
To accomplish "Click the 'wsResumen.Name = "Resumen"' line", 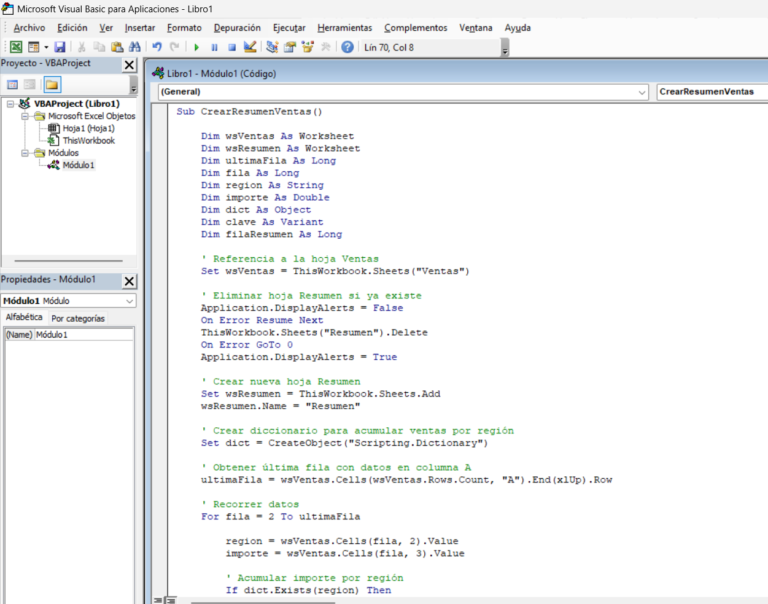I will [x=280, y=406].
